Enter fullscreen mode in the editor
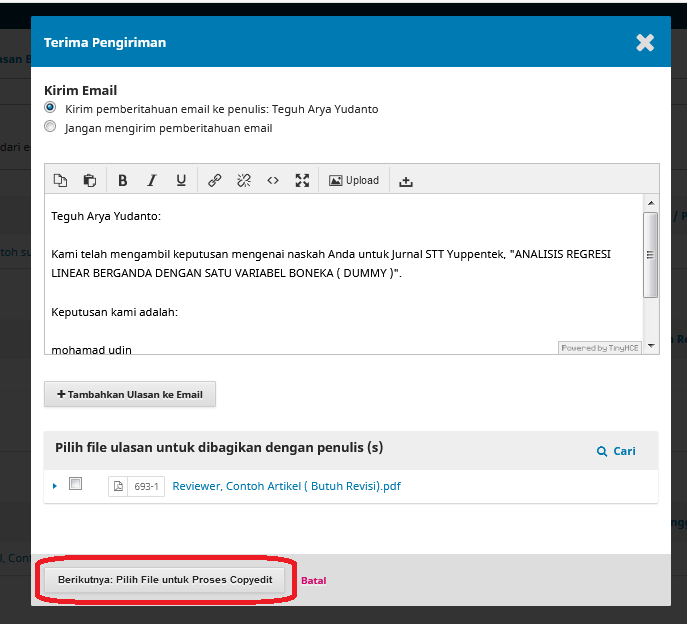This screenshot has height=624, width=687. 302,181
